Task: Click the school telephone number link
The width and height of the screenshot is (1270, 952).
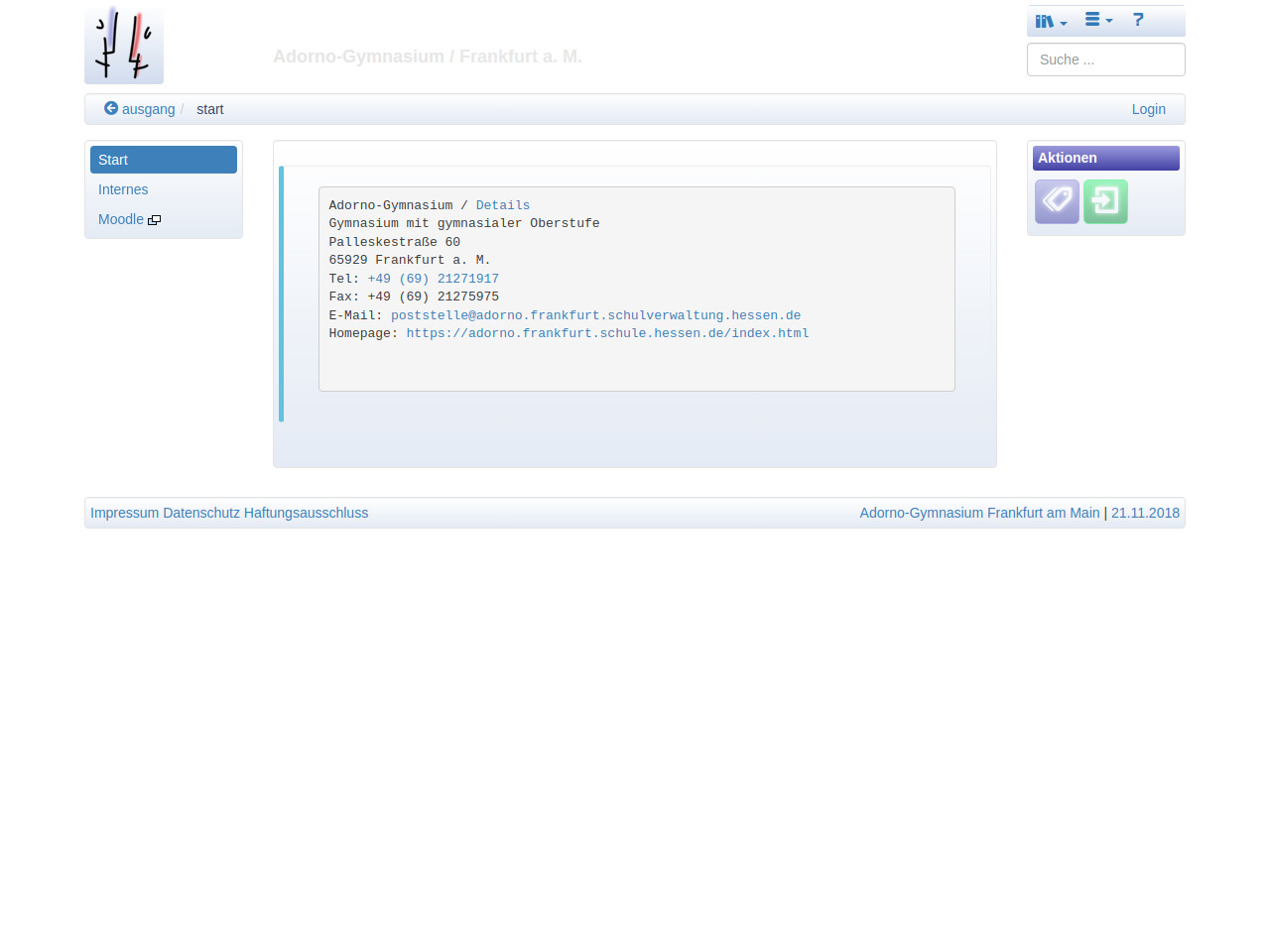Action: point(433,279)
